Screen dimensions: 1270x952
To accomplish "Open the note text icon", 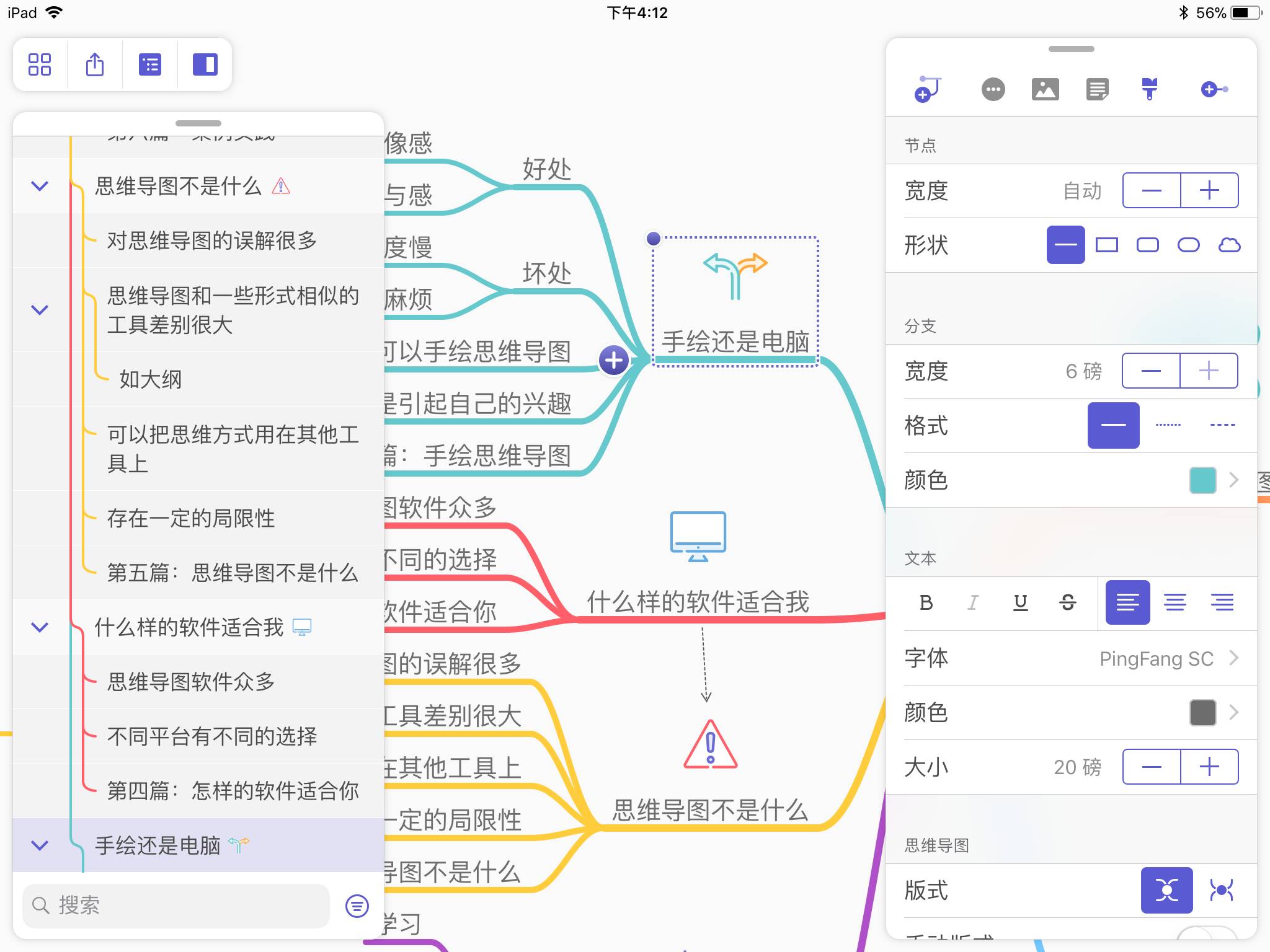I will [x=1097, y=89].
